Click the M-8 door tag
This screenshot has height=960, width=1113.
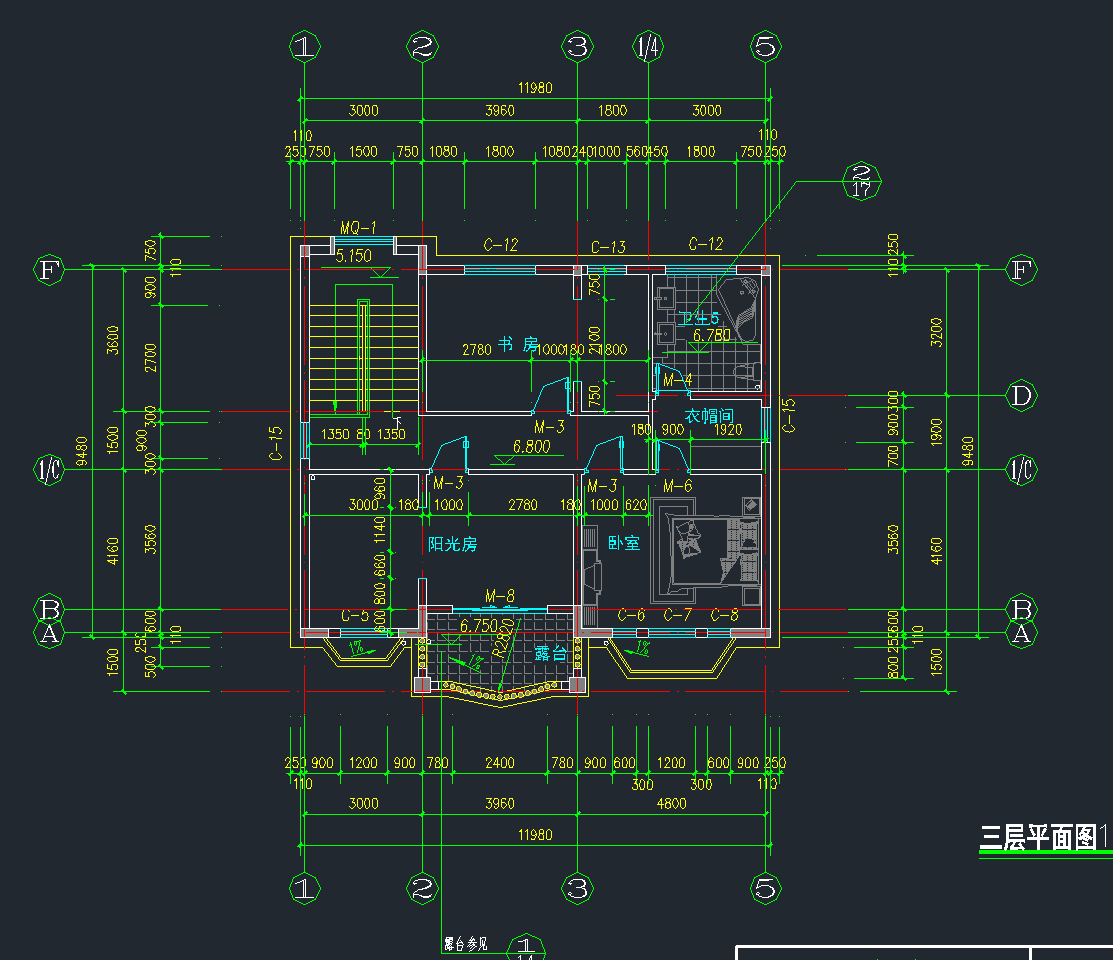pyautogui.click(x=500, y=594)
